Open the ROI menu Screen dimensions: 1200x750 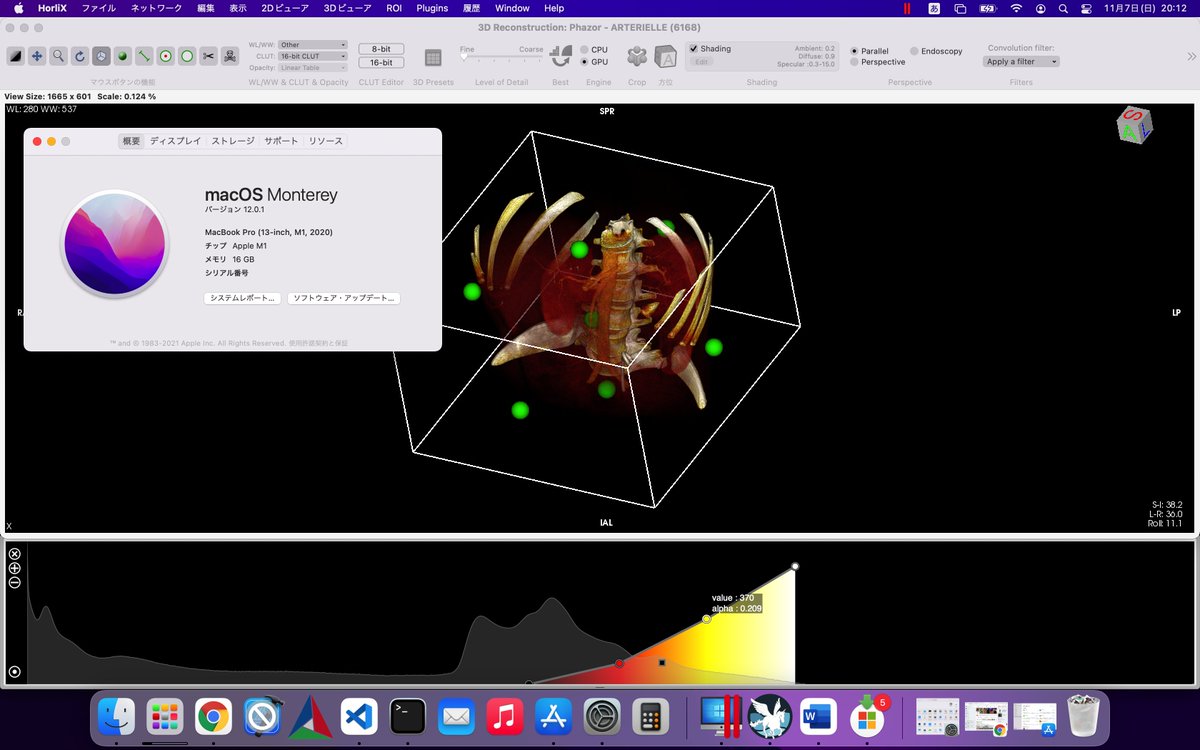tap(394, 8)
